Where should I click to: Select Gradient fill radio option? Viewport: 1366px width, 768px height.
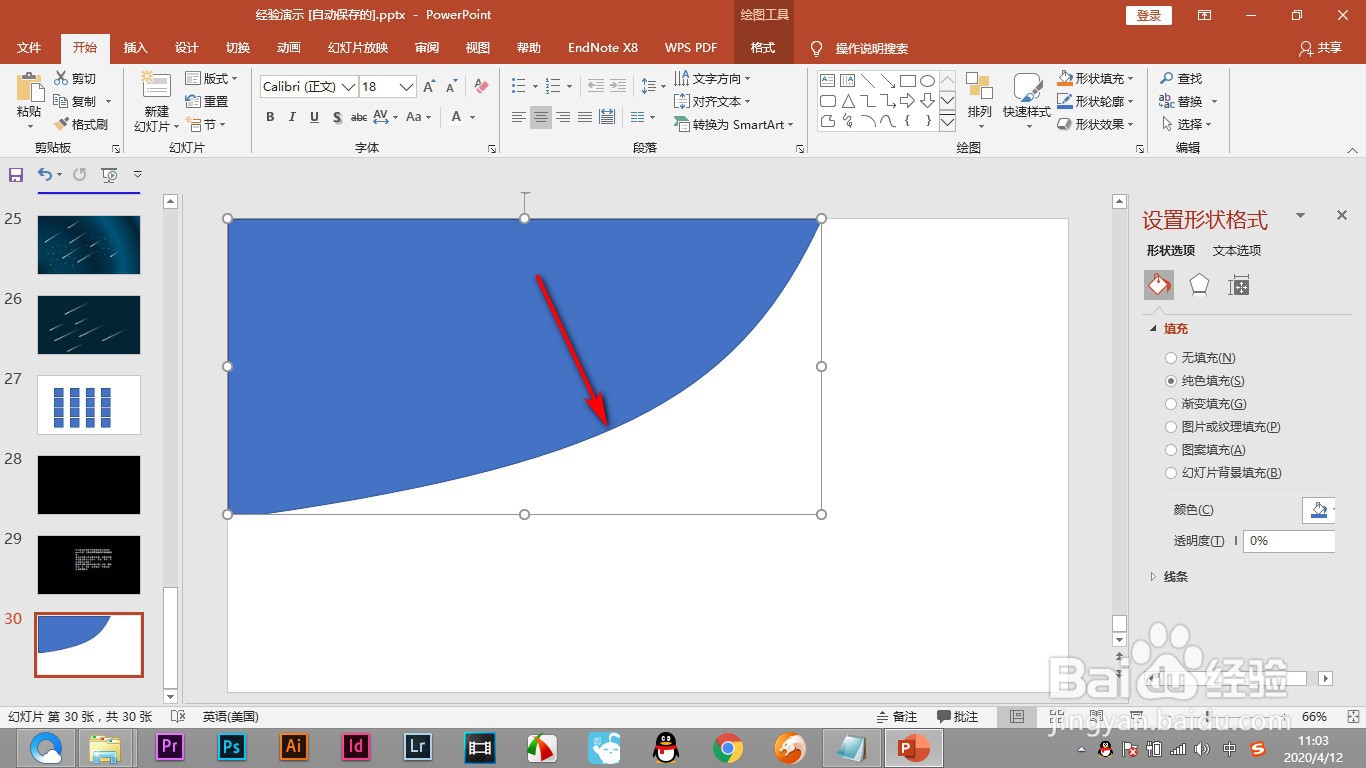point(1171,404)
